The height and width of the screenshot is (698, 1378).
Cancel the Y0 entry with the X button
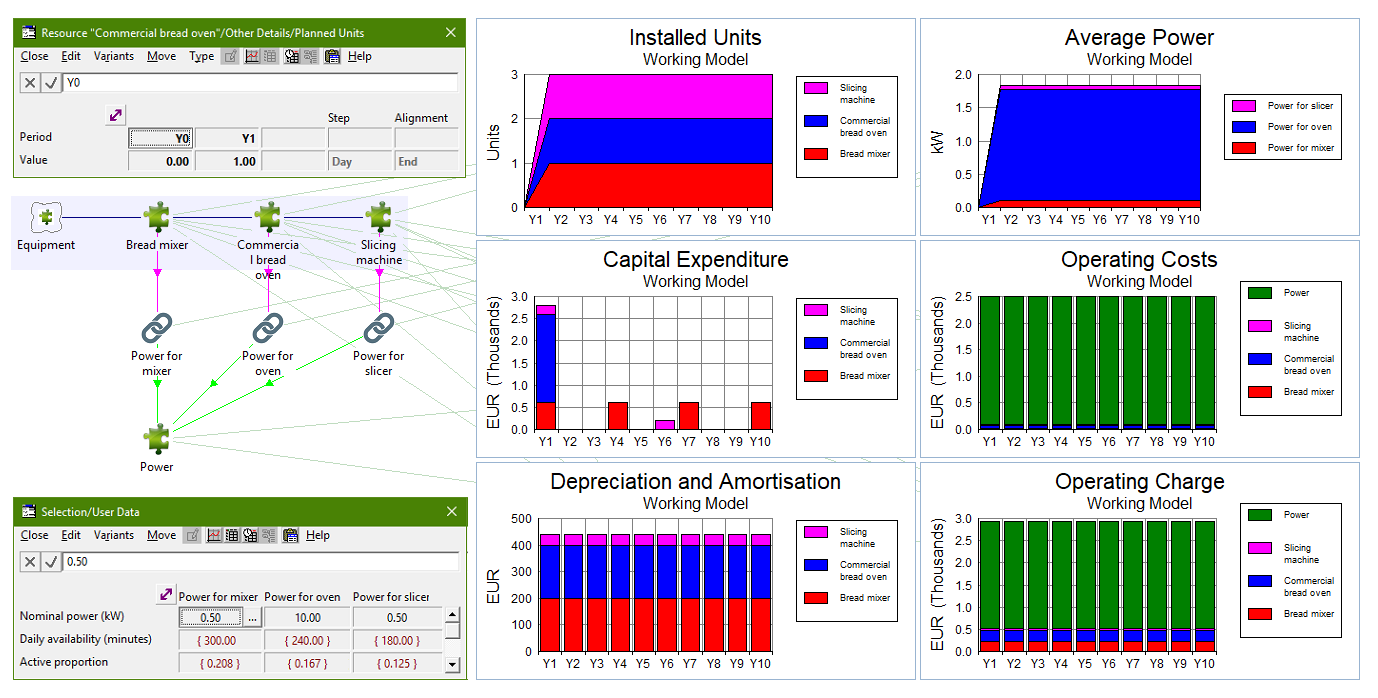click(30, 83)
